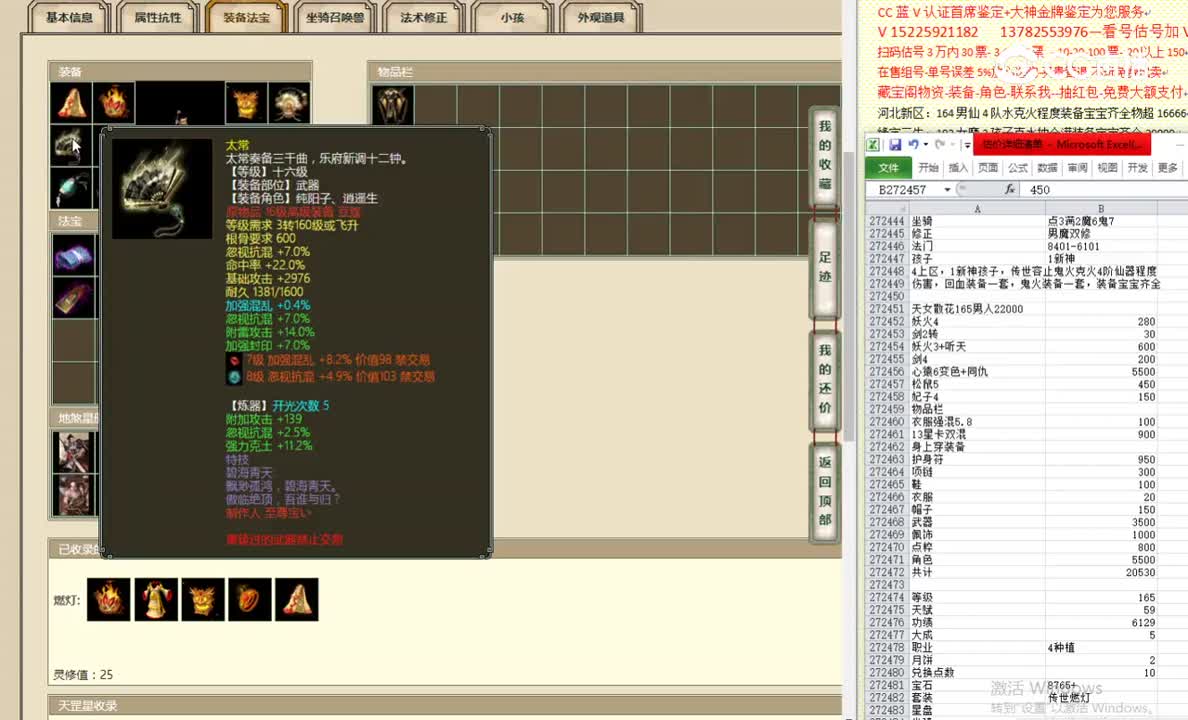Open the Excel 公式 ribbon tab
This screenshot has height=720, width=1188.
pyautogui.click(x=1018, y=167)
